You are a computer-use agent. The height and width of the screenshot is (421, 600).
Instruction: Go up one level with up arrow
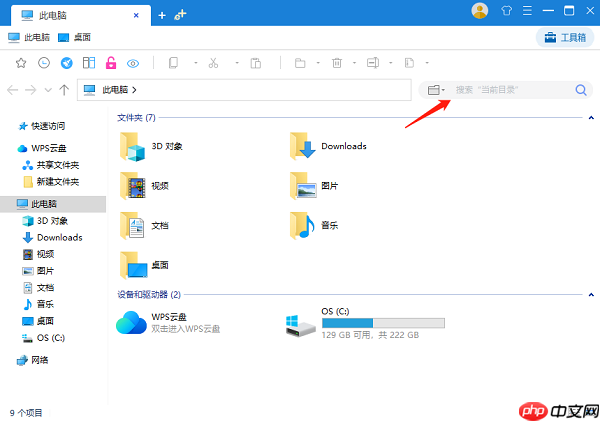coord(64,90)
